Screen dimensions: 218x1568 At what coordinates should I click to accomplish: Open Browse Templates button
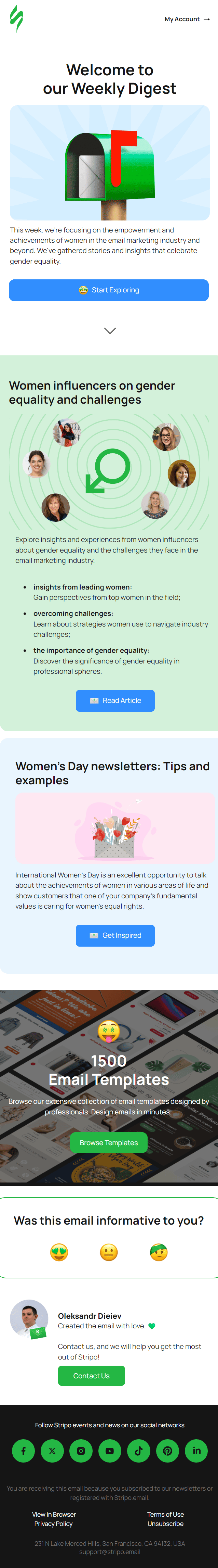pos(109,1142)
